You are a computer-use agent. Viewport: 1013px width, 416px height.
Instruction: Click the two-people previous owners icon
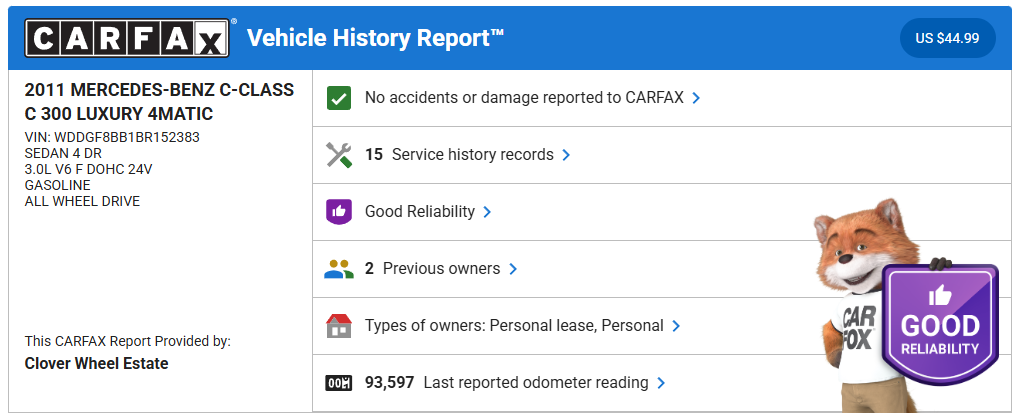(339, 269)
